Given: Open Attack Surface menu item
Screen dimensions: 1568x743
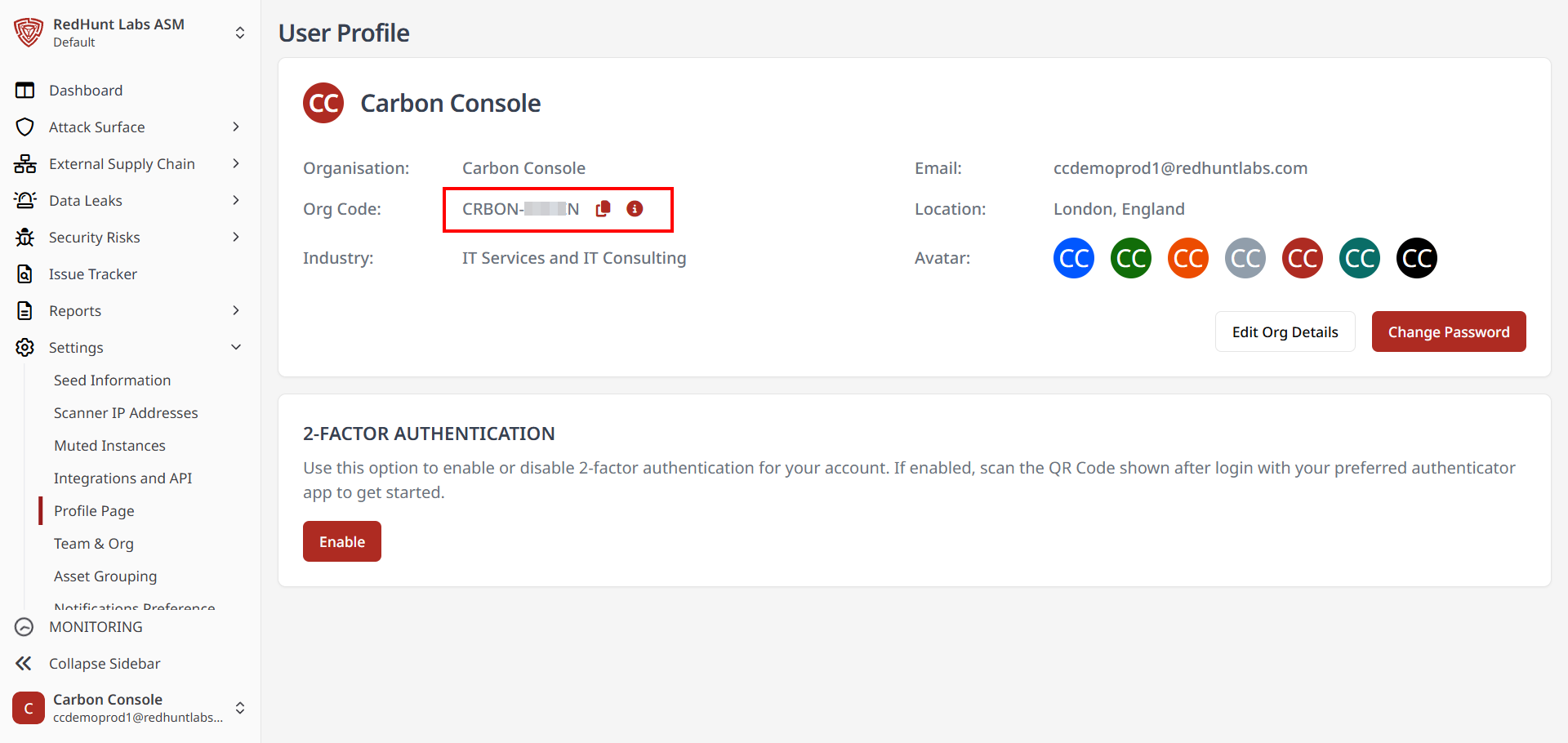Looking at the screenshot, I should click(x=97, y=127).
